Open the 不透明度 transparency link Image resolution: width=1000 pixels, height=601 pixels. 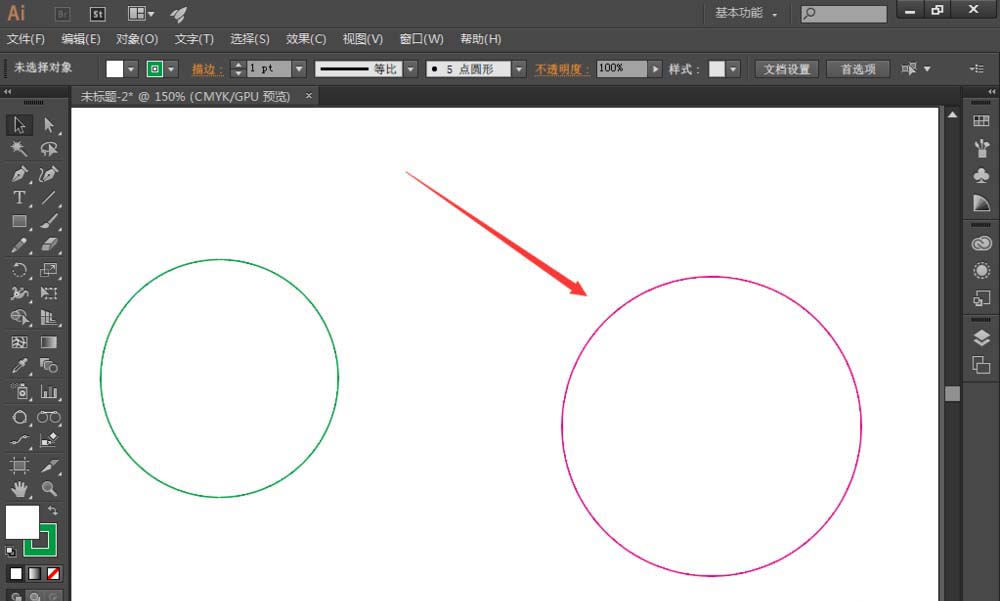561,69
